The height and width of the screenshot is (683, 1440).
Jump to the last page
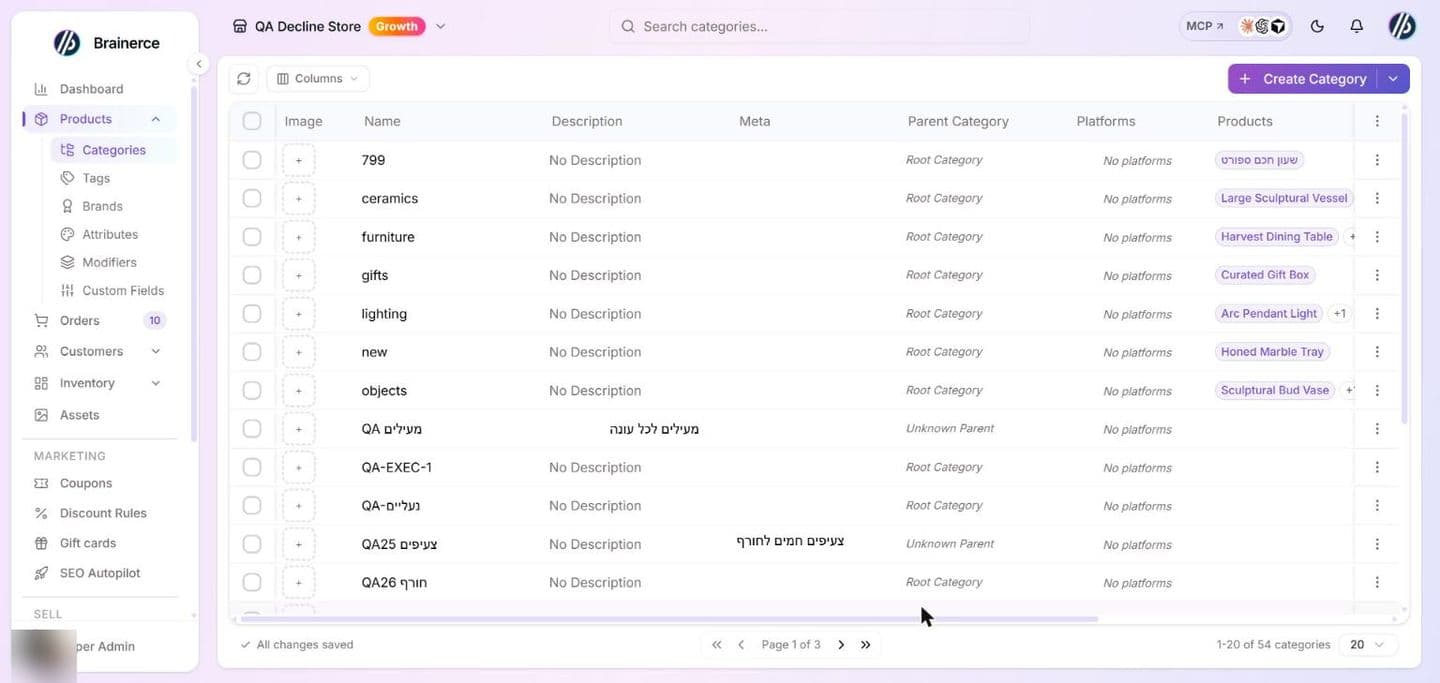(866, 645)
